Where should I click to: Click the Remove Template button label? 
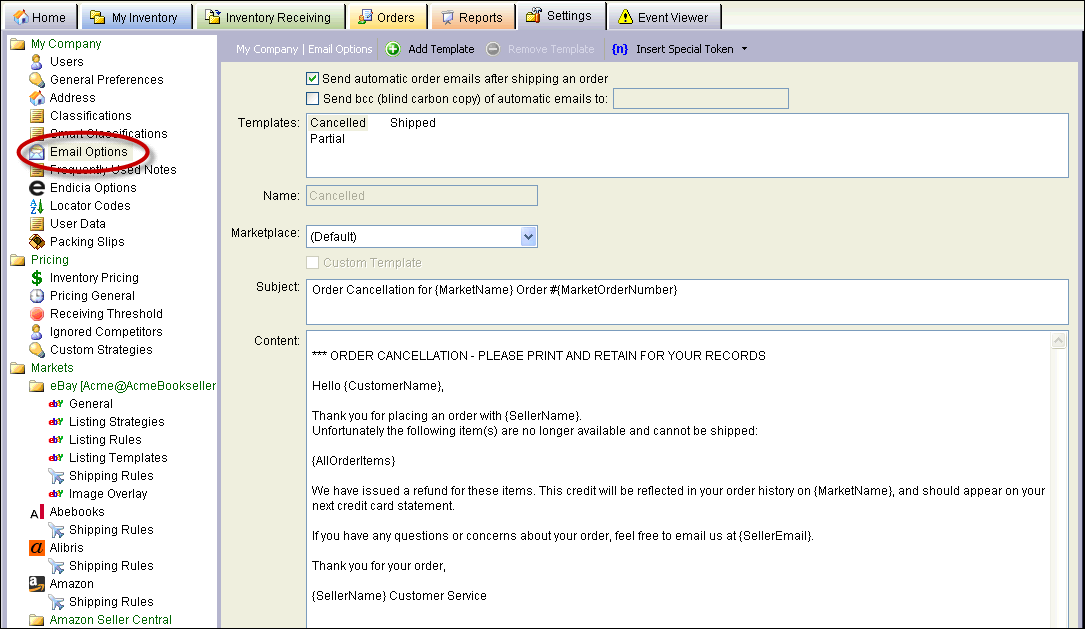click(551, 49)
